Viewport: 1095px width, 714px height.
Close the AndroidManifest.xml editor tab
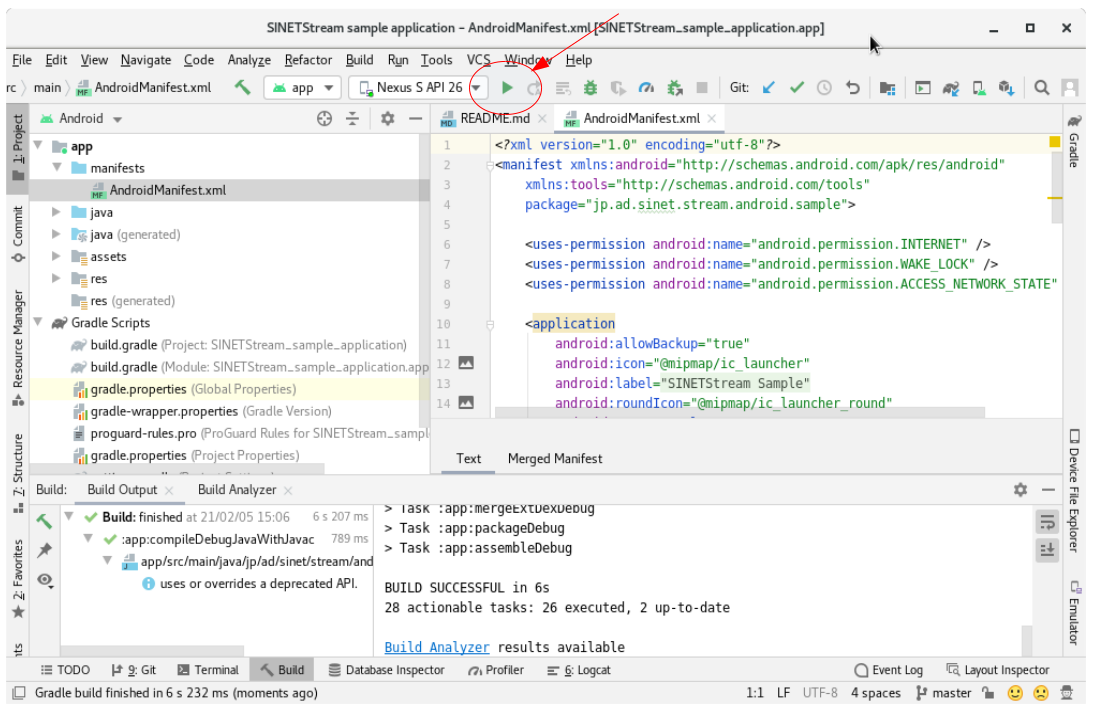pos(712,119)
